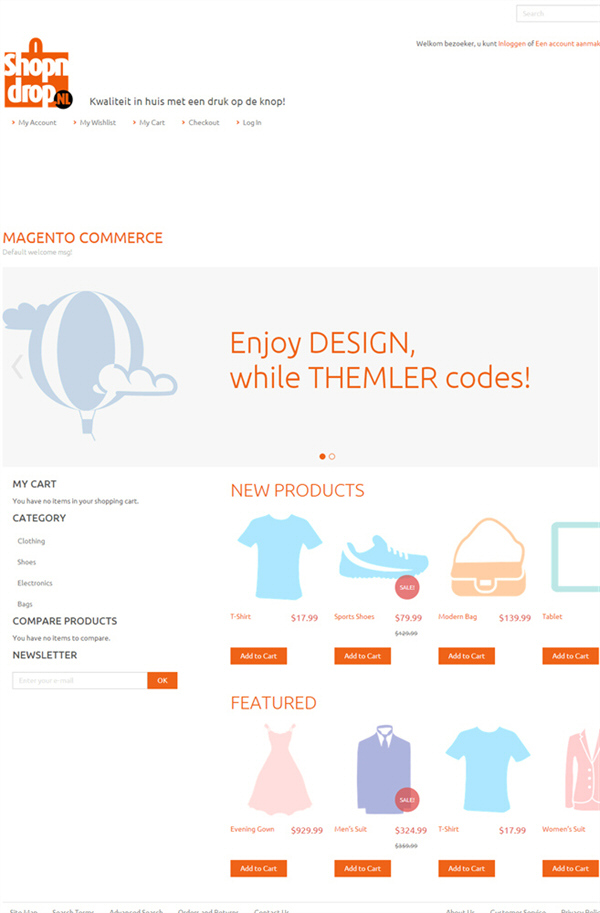600x913 pixels.
Task: Click the Inloggen link
Action: [511, 44]
